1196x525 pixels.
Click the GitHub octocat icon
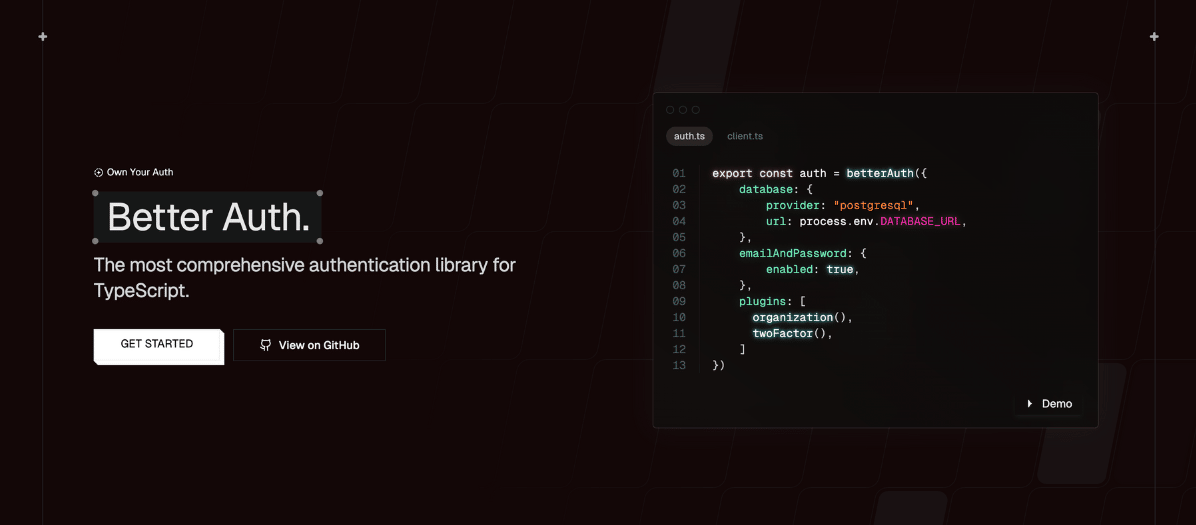265,345
